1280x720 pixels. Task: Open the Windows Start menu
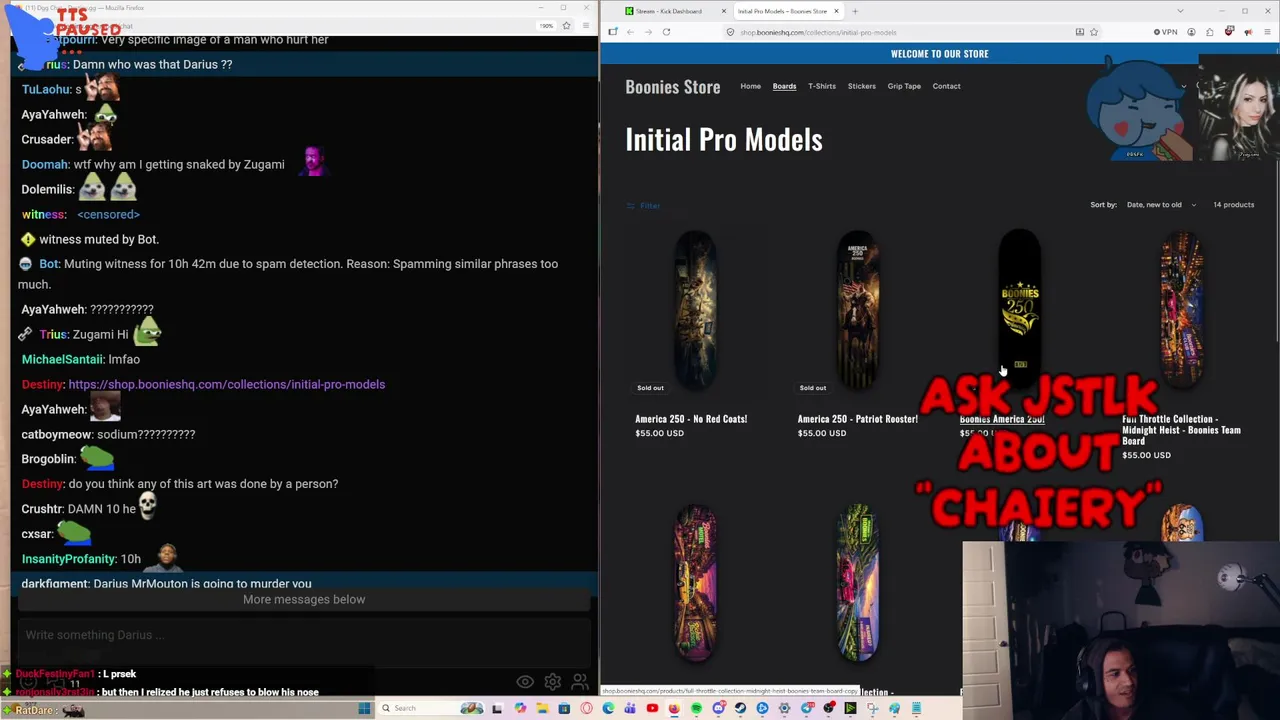[364, 708]
